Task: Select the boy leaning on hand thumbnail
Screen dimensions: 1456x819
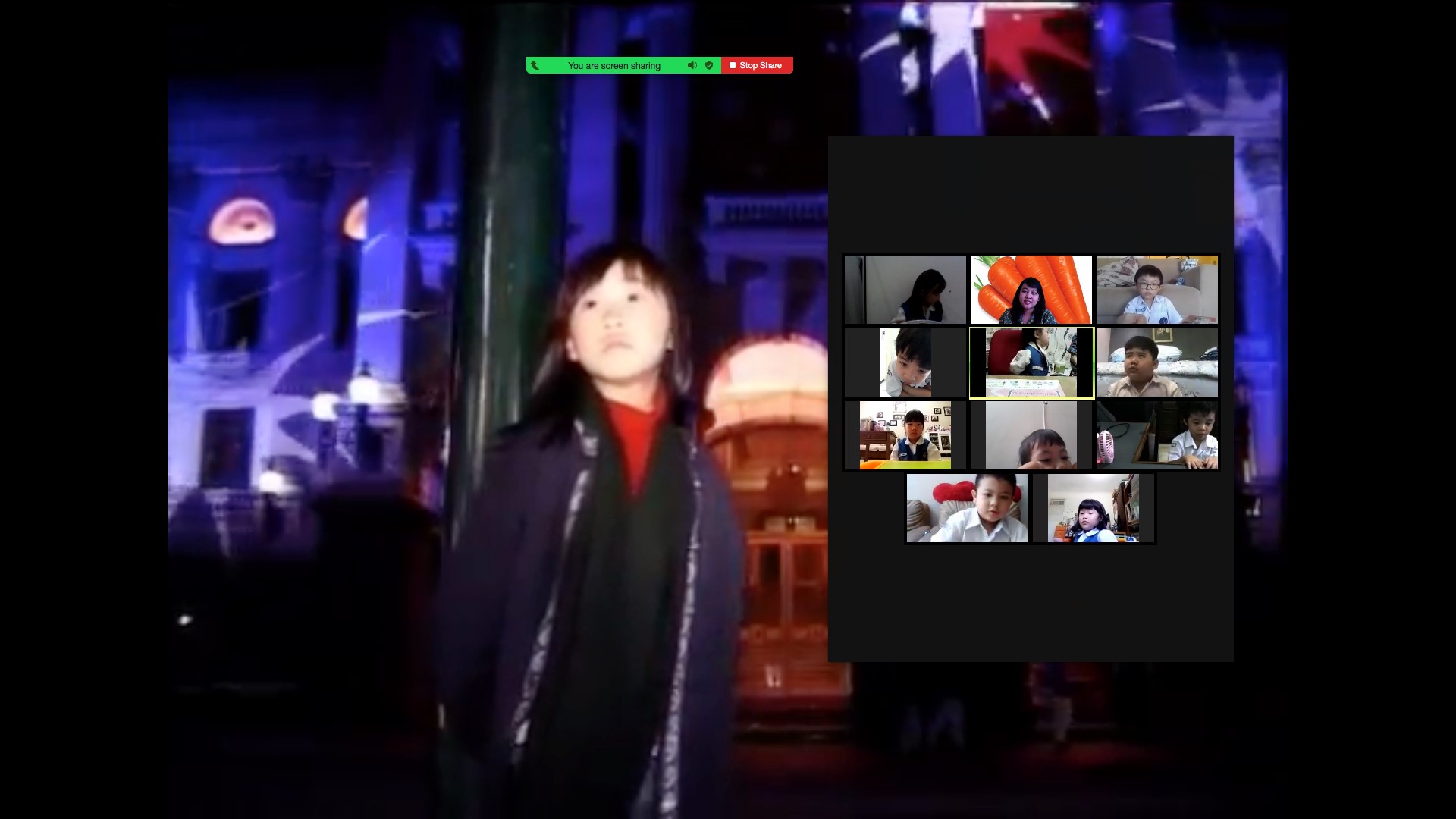Action: click(905, 362)
